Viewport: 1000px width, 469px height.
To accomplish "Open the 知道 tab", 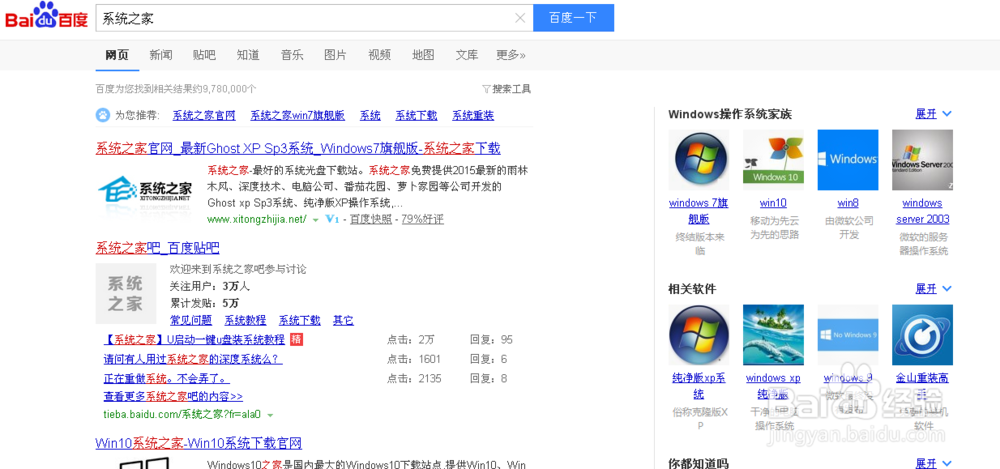I will click(x=248, y=55).
